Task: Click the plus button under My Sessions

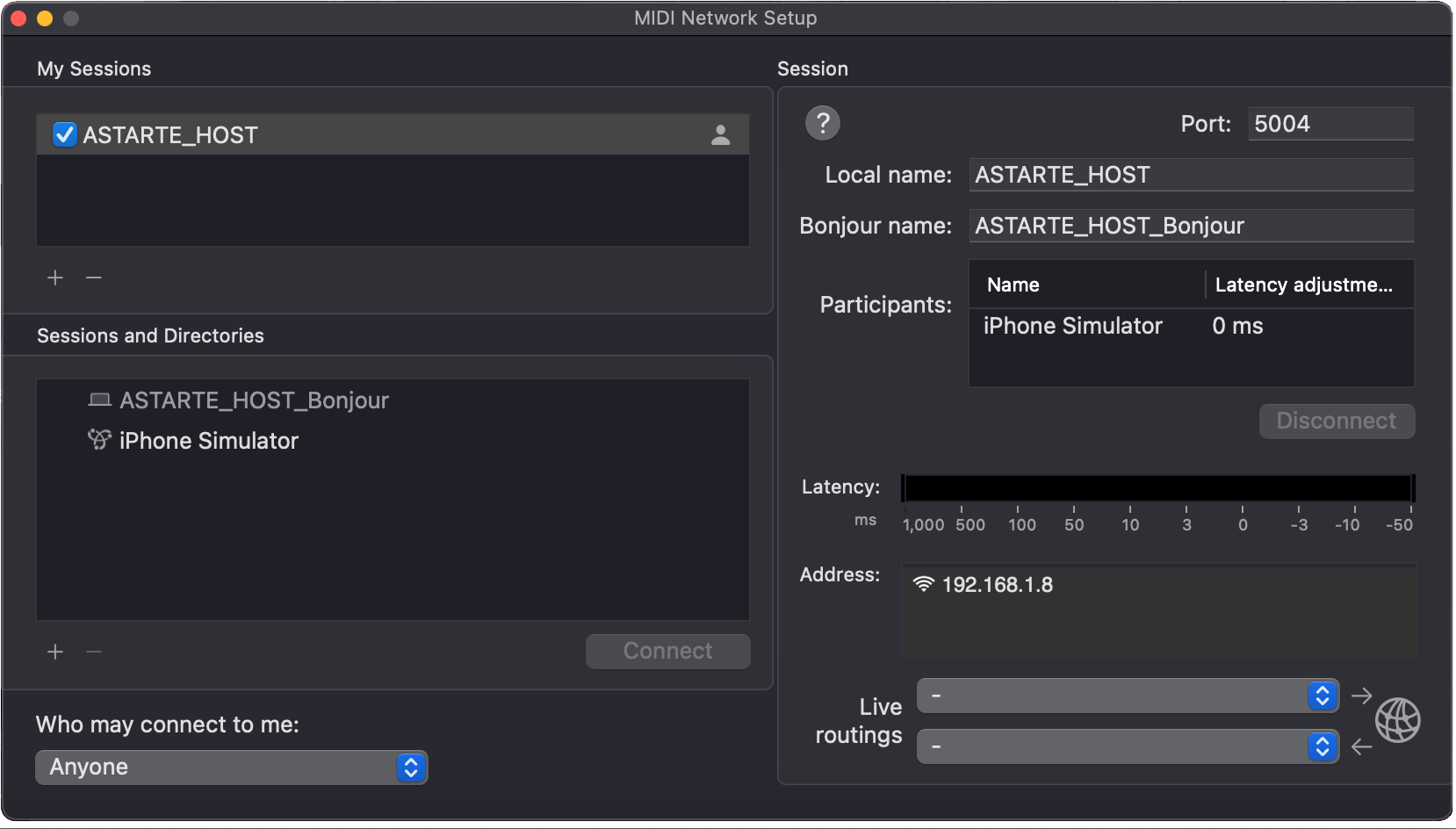Action: (x=54, y=278)
